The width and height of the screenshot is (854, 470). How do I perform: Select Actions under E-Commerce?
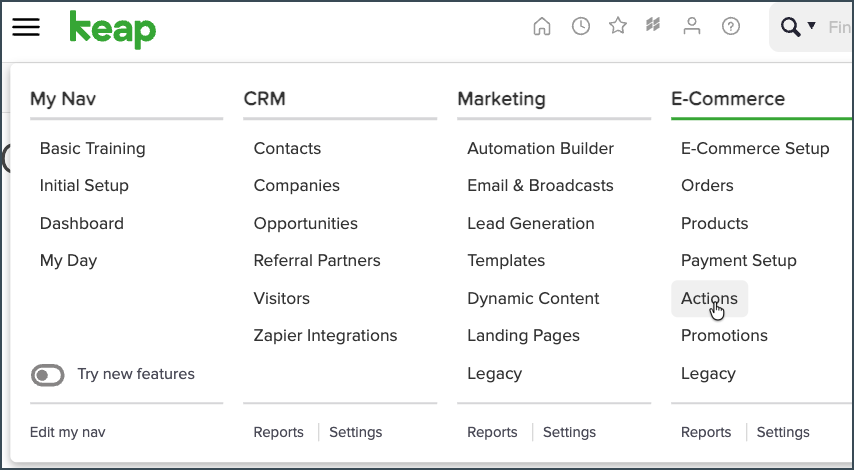coord(709,298)
